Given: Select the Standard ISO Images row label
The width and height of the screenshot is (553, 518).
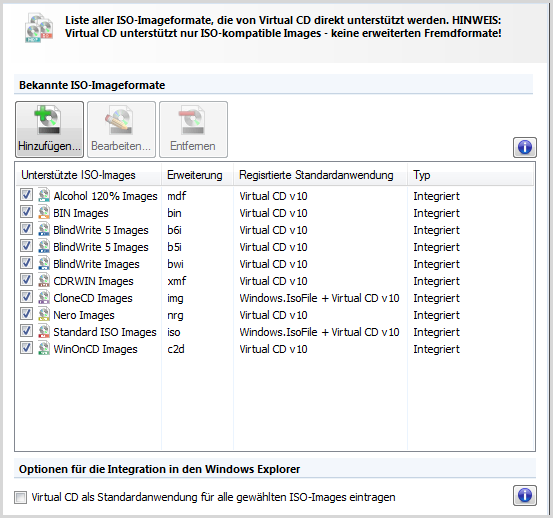Looking at the screenshot, I should [x=105, y=332].
